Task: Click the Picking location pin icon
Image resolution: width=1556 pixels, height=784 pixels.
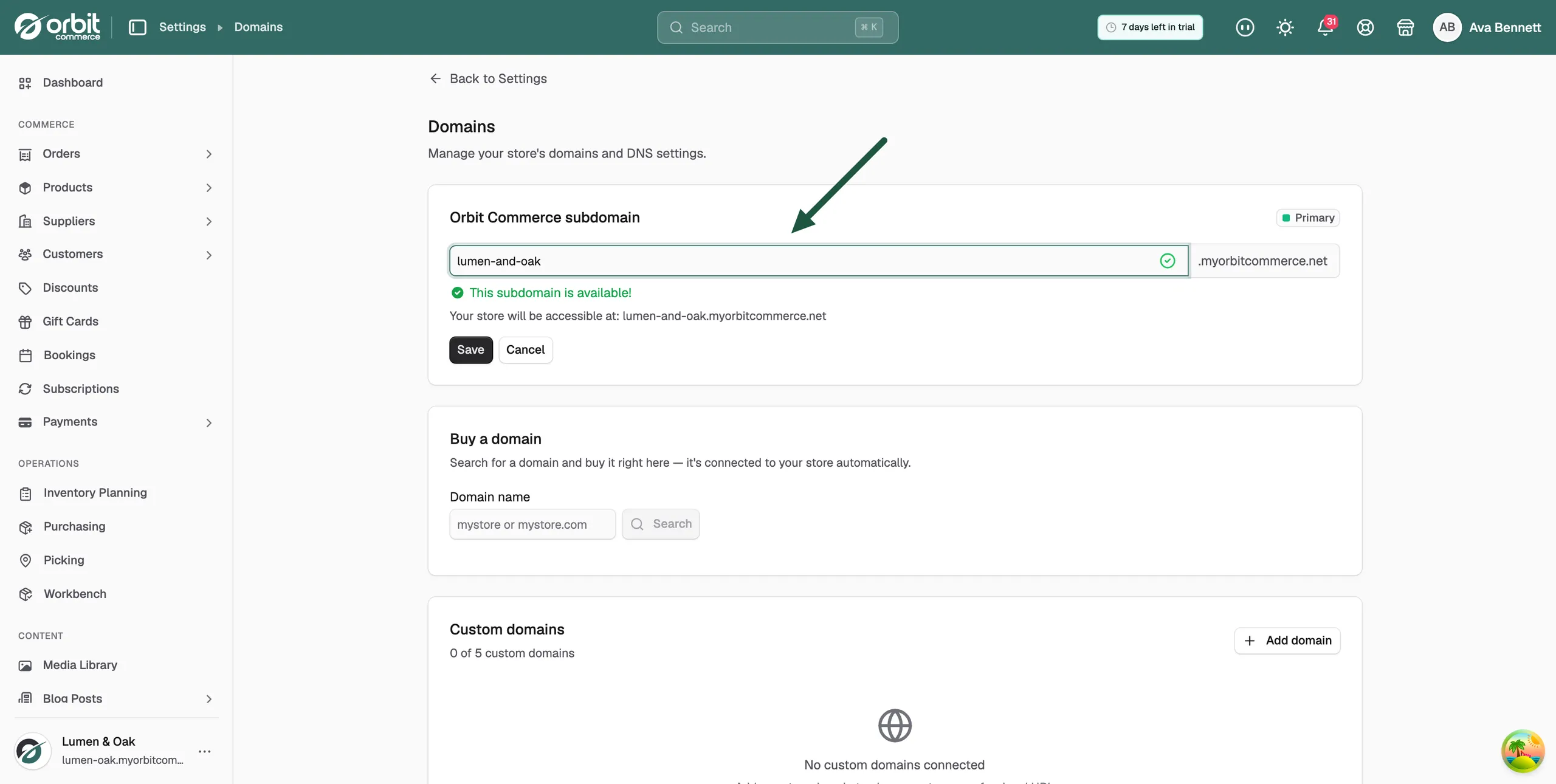Action: point(25,560)
